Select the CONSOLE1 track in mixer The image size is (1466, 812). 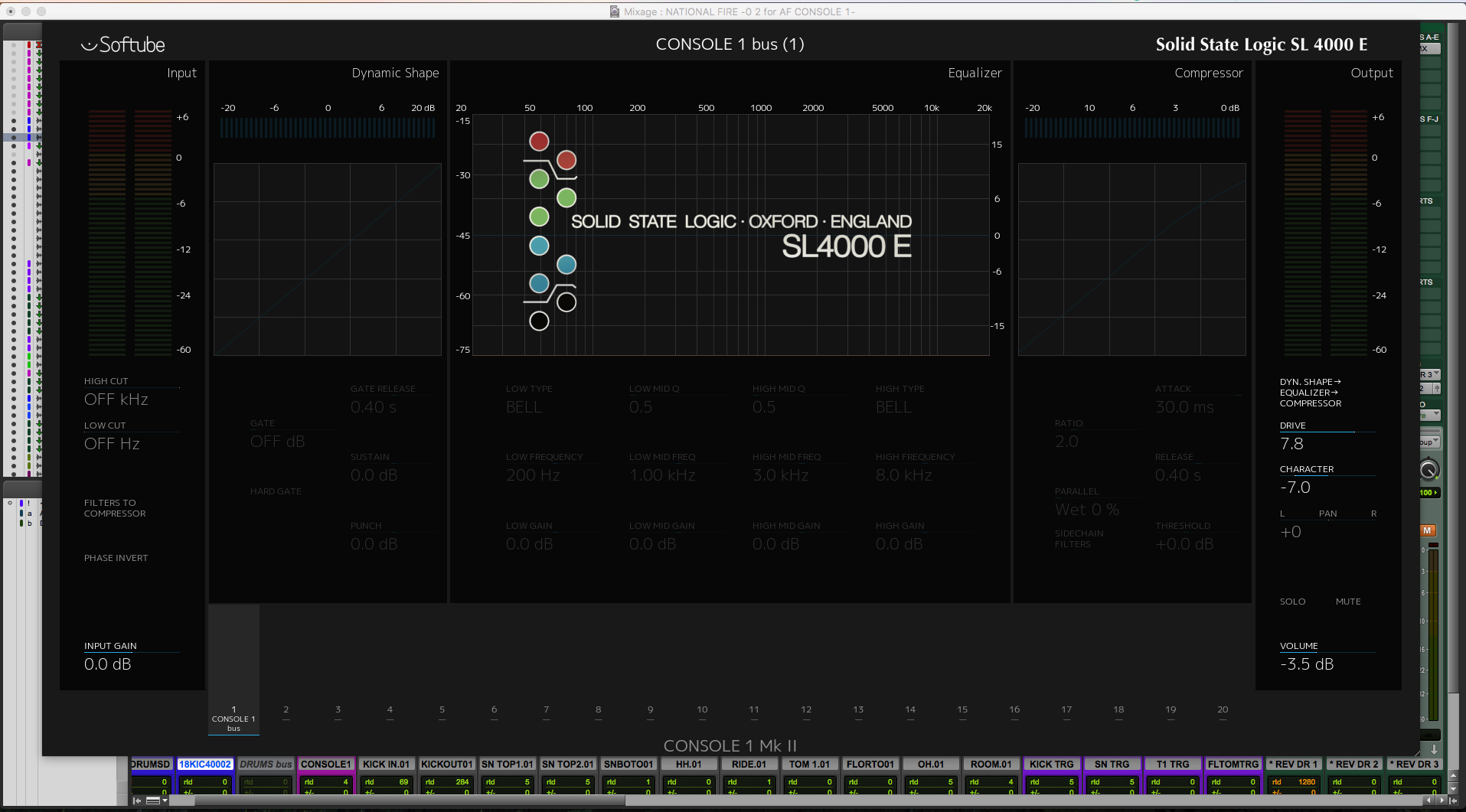pos(326,765)
